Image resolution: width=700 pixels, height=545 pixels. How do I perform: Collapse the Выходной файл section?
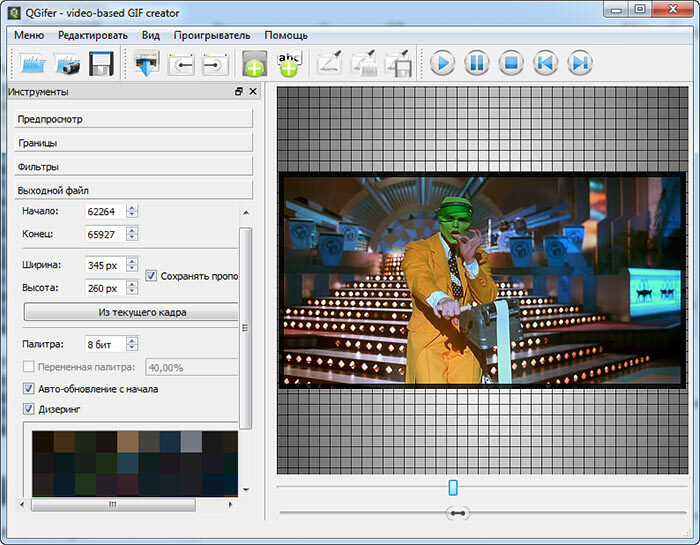(134, 190)
